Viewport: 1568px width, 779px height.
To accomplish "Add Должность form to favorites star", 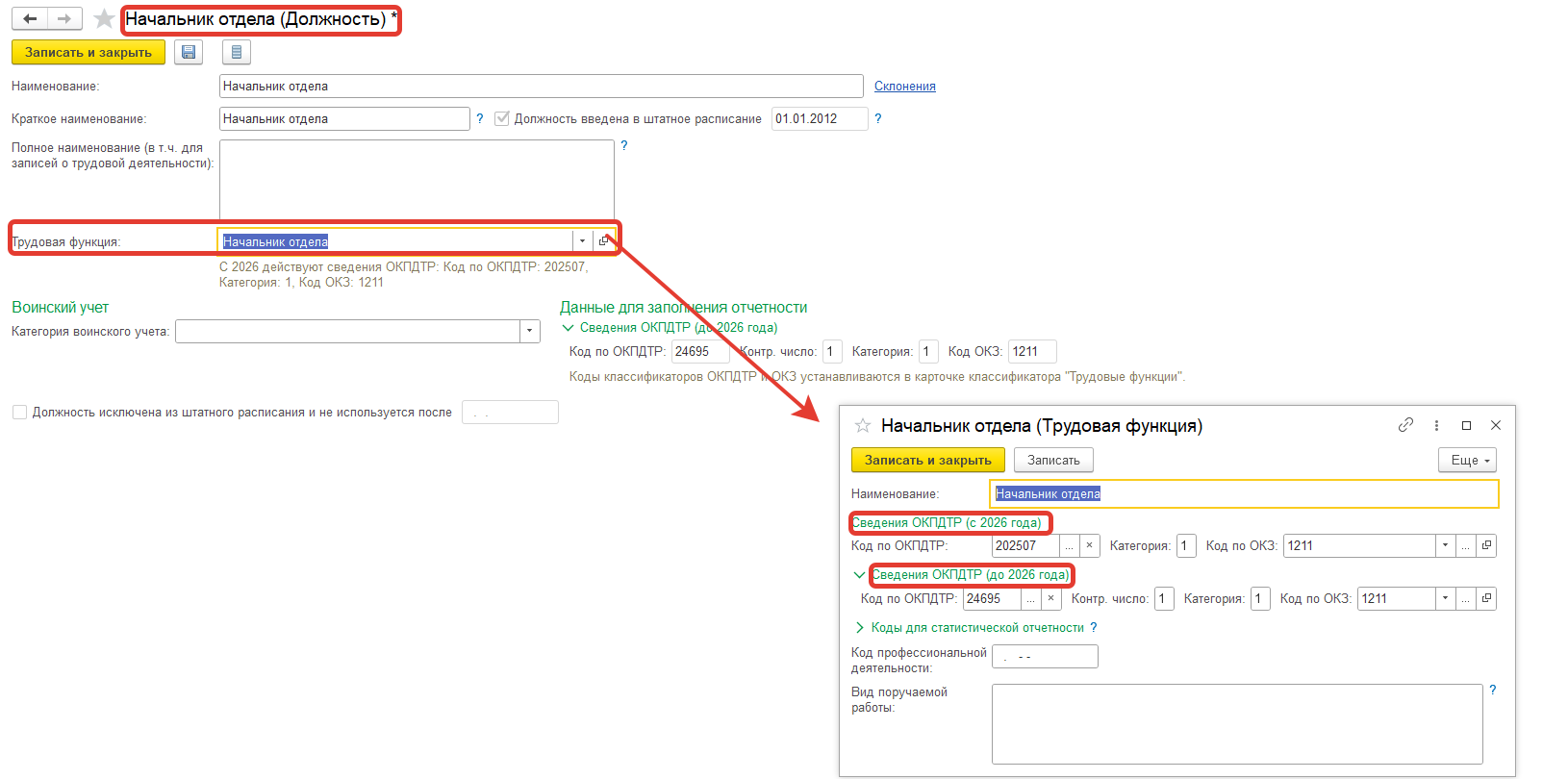I will click(104, 19).
